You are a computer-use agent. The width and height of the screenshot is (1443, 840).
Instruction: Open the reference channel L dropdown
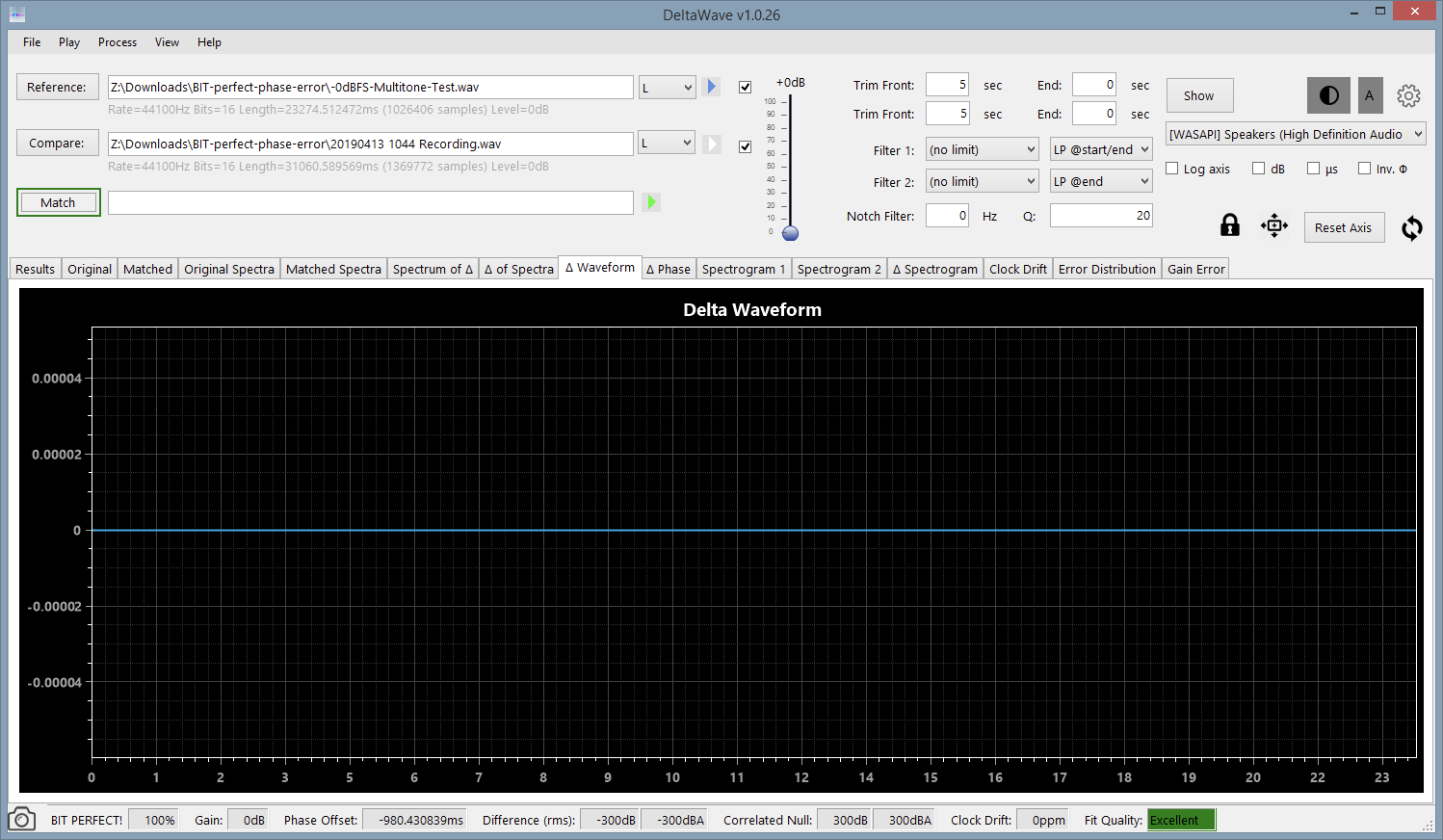coord(667,88)
